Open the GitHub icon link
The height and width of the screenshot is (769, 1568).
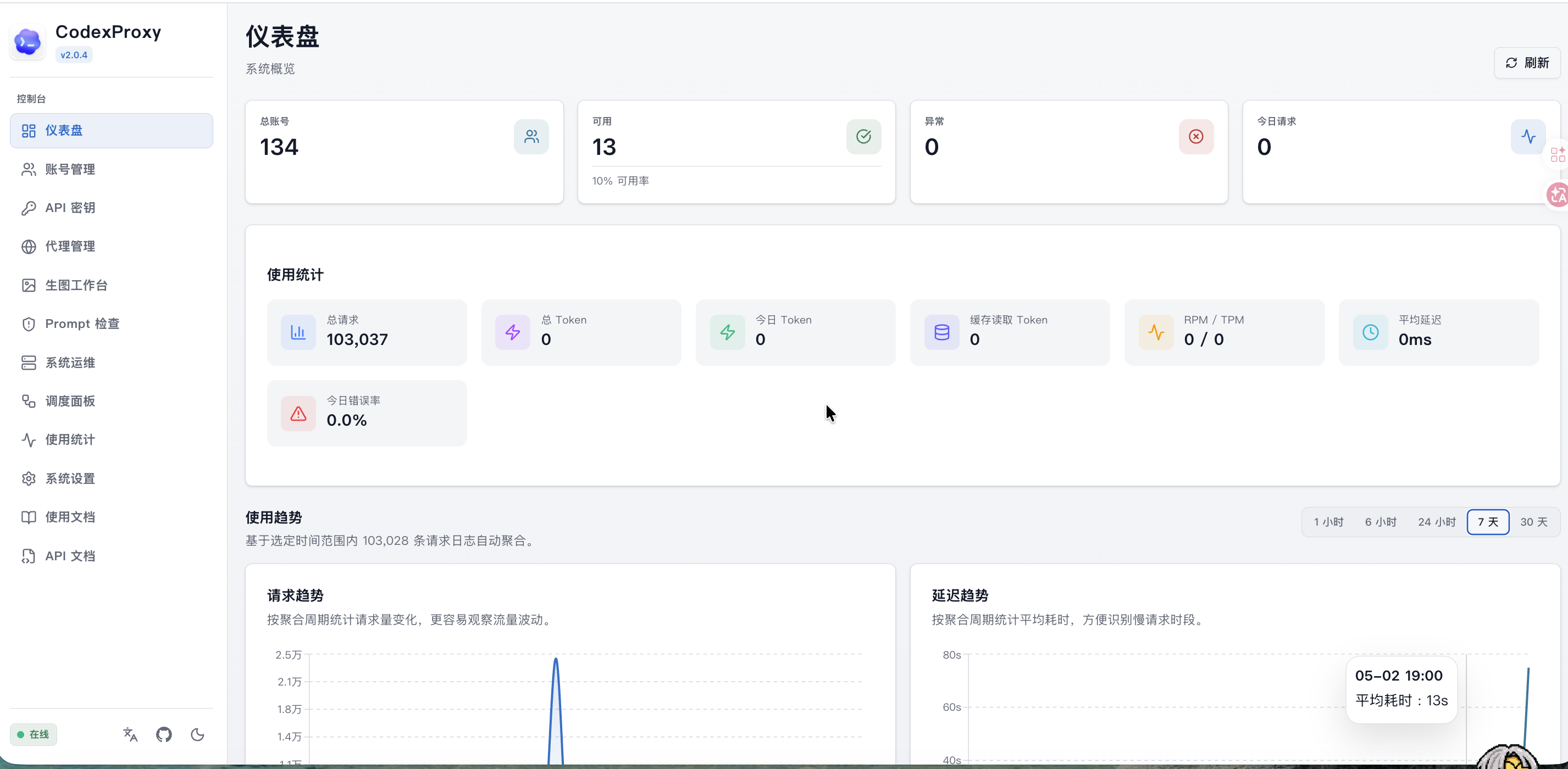[x=164, y=734]
